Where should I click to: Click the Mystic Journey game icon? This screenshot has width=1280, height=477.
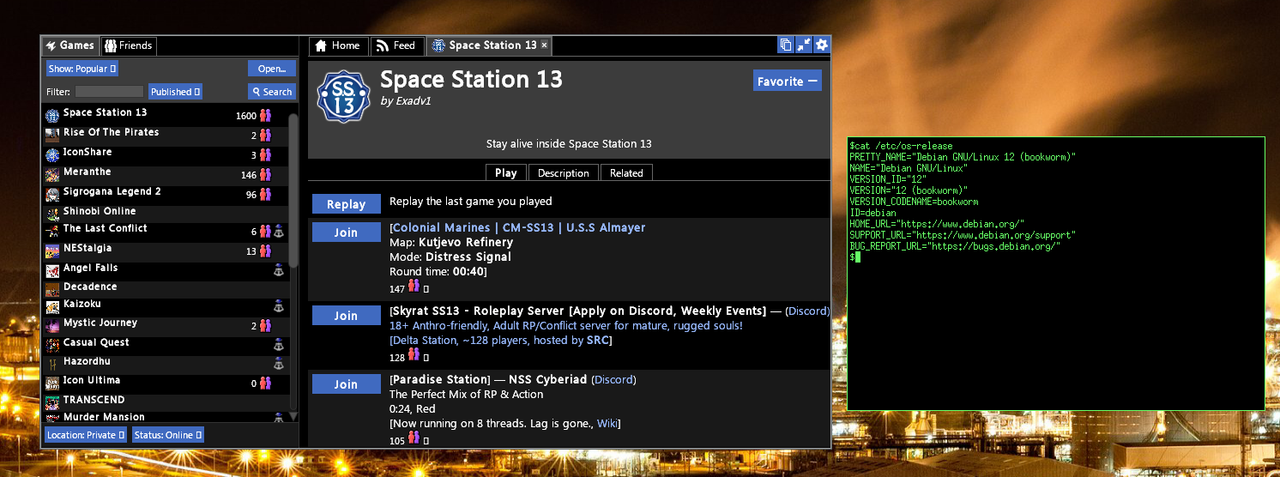tap(52, 325)
